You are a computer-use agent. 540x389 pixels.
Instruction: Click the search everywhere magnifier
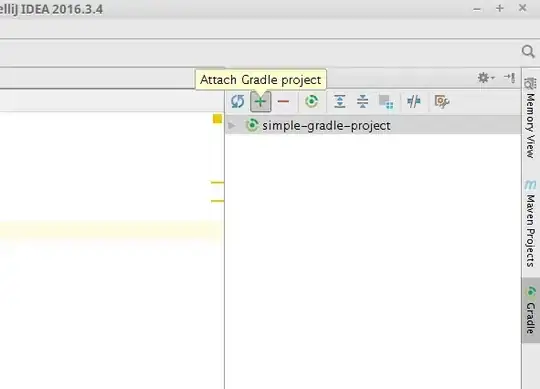pos(528,52)
